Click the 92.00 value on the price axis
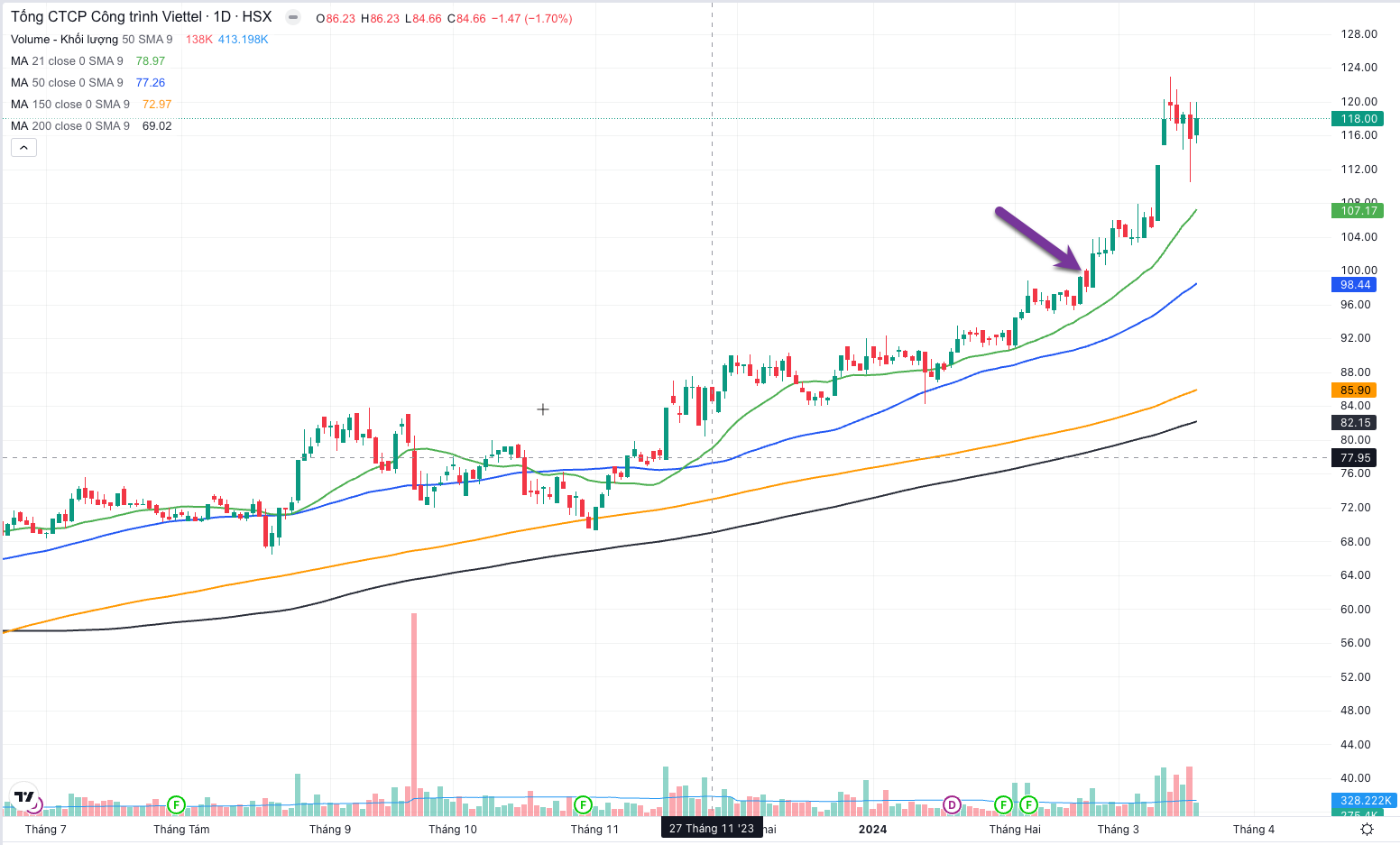This screenshot has width=1400, height=845. tap(1356, 338)
